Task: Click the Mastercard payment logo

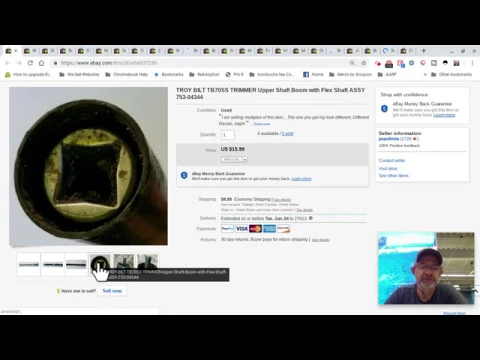Action: pyautogui.click(x=256, y=229)
